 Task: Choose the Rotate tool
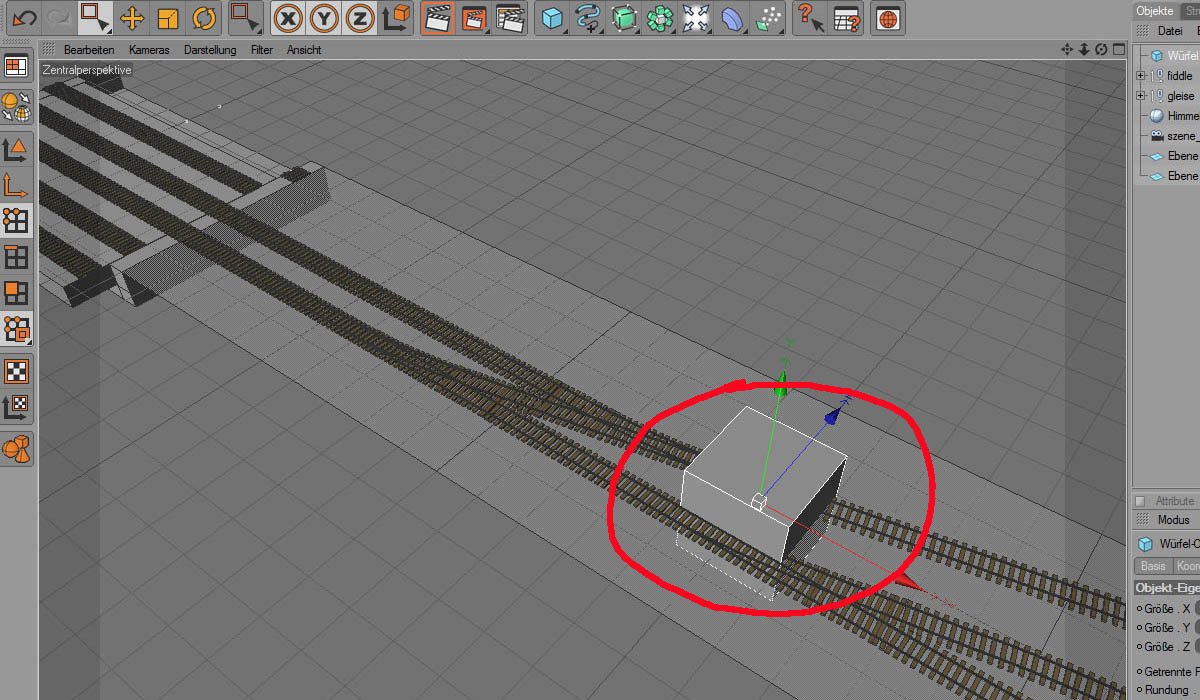tap(204, 18)
